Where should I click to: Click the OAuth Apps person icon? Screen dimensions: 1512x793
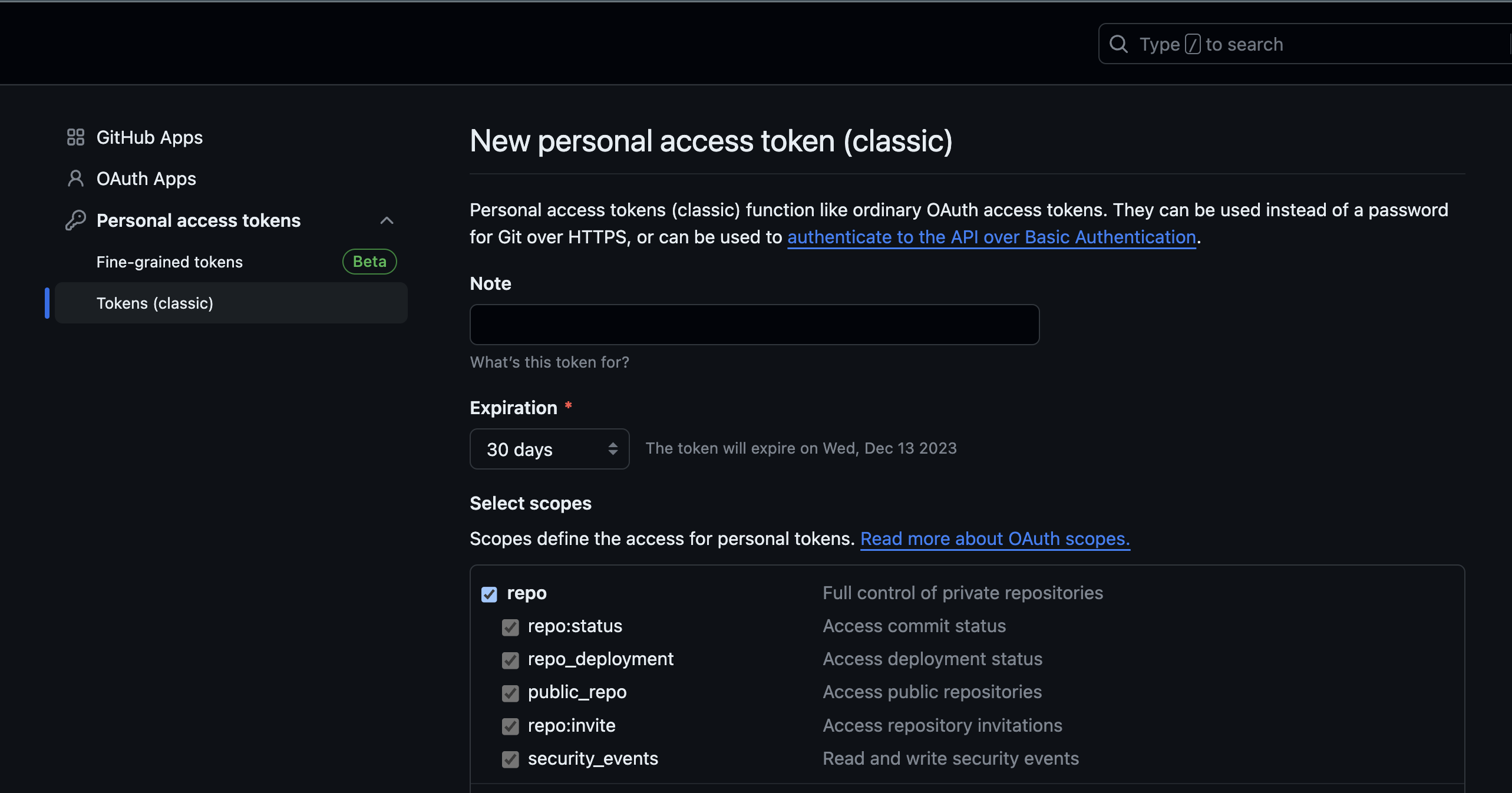pyautogui.click(x=75, y=179)
